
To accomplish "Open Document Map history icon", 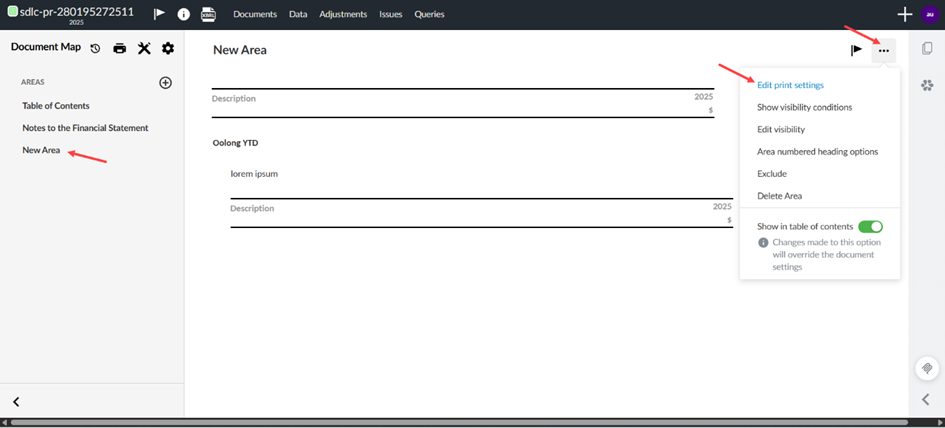I will 95,49.
